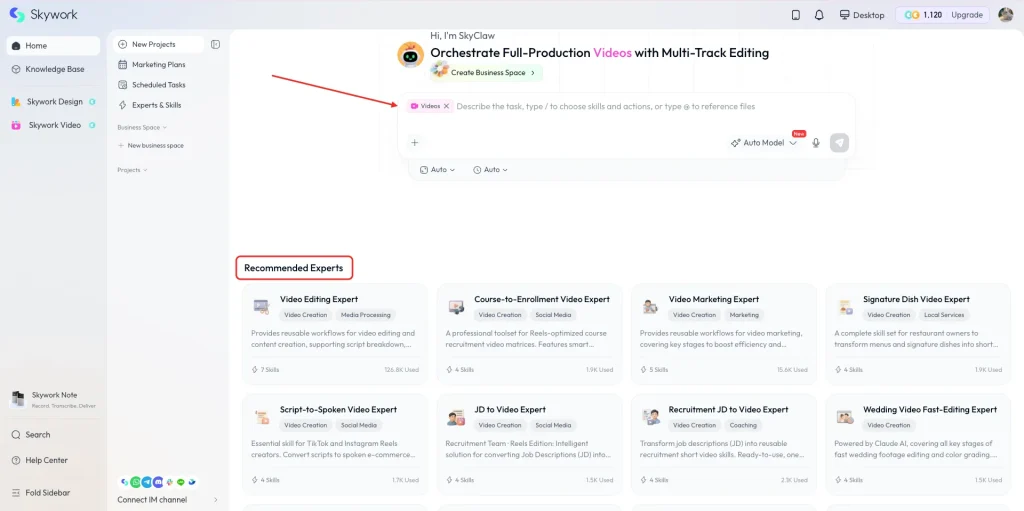Viewport: 1024px width, 511px height.
Task: Click Course-to-Enrollment Video Expert icon
Action: (x=456, y=305)
